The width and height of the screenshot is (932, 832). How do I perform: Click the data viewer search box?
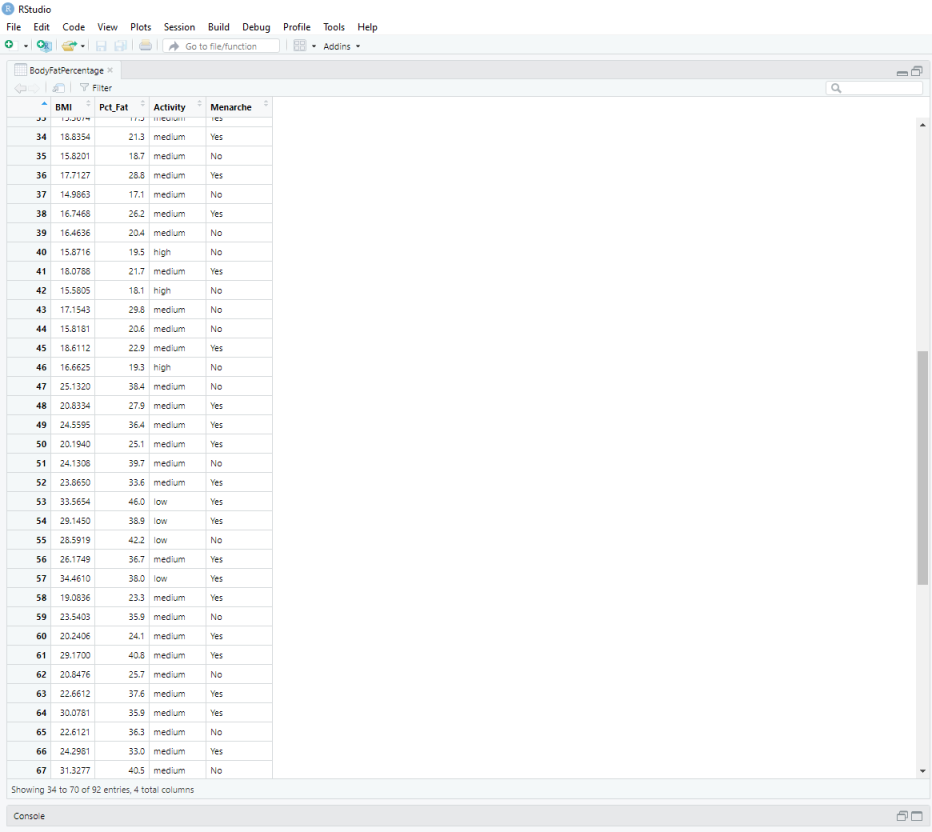[875, 87]
